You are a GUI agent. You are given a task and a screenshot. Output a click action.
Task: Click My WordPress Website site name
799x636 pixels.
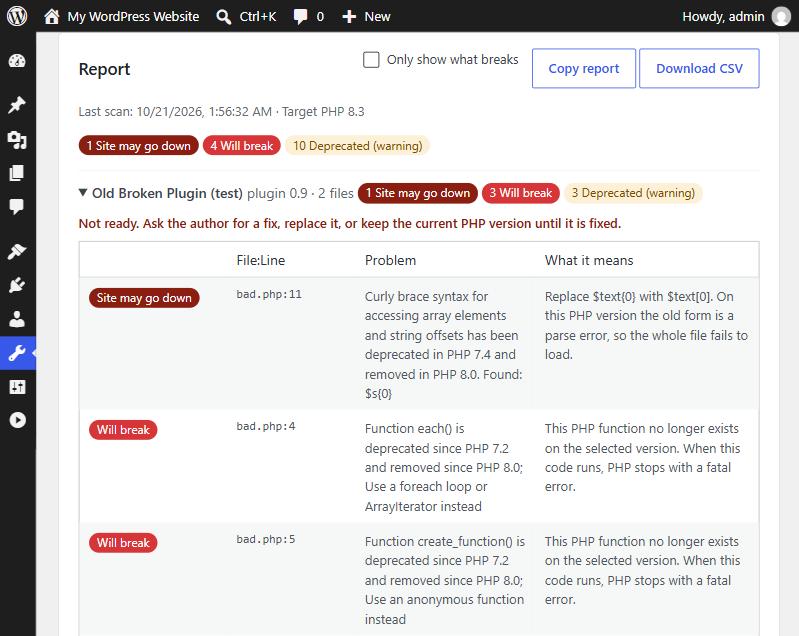133,17
